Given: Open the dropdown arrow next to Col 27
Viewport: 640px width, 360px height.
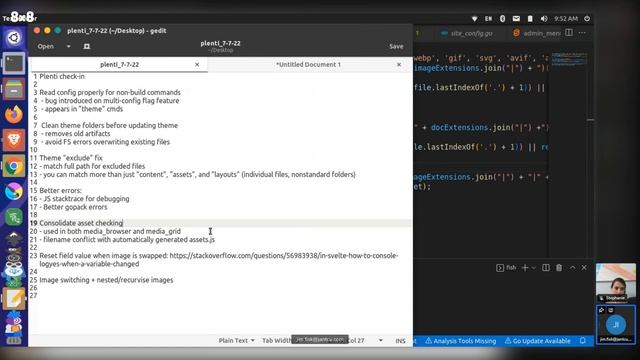Looking at the screenshot, I should pyautogui.click(x=380, y=340).
